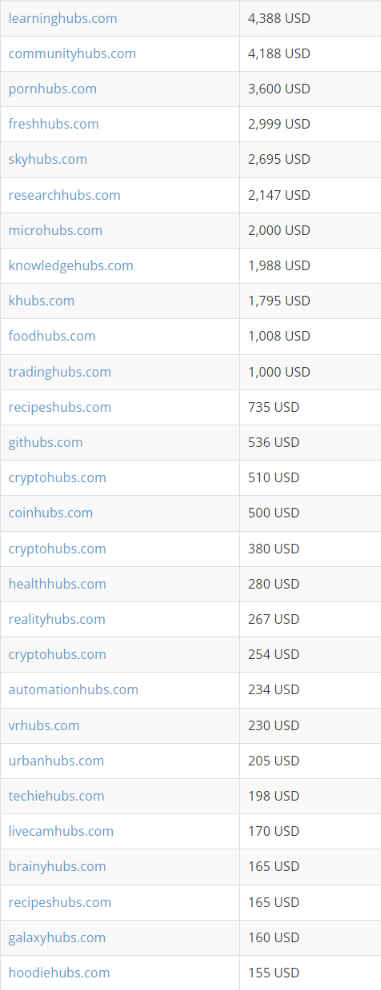Viewport: 381px width, 990px height.
Task: Click the githubs.com link
Action: coord(45,443)
